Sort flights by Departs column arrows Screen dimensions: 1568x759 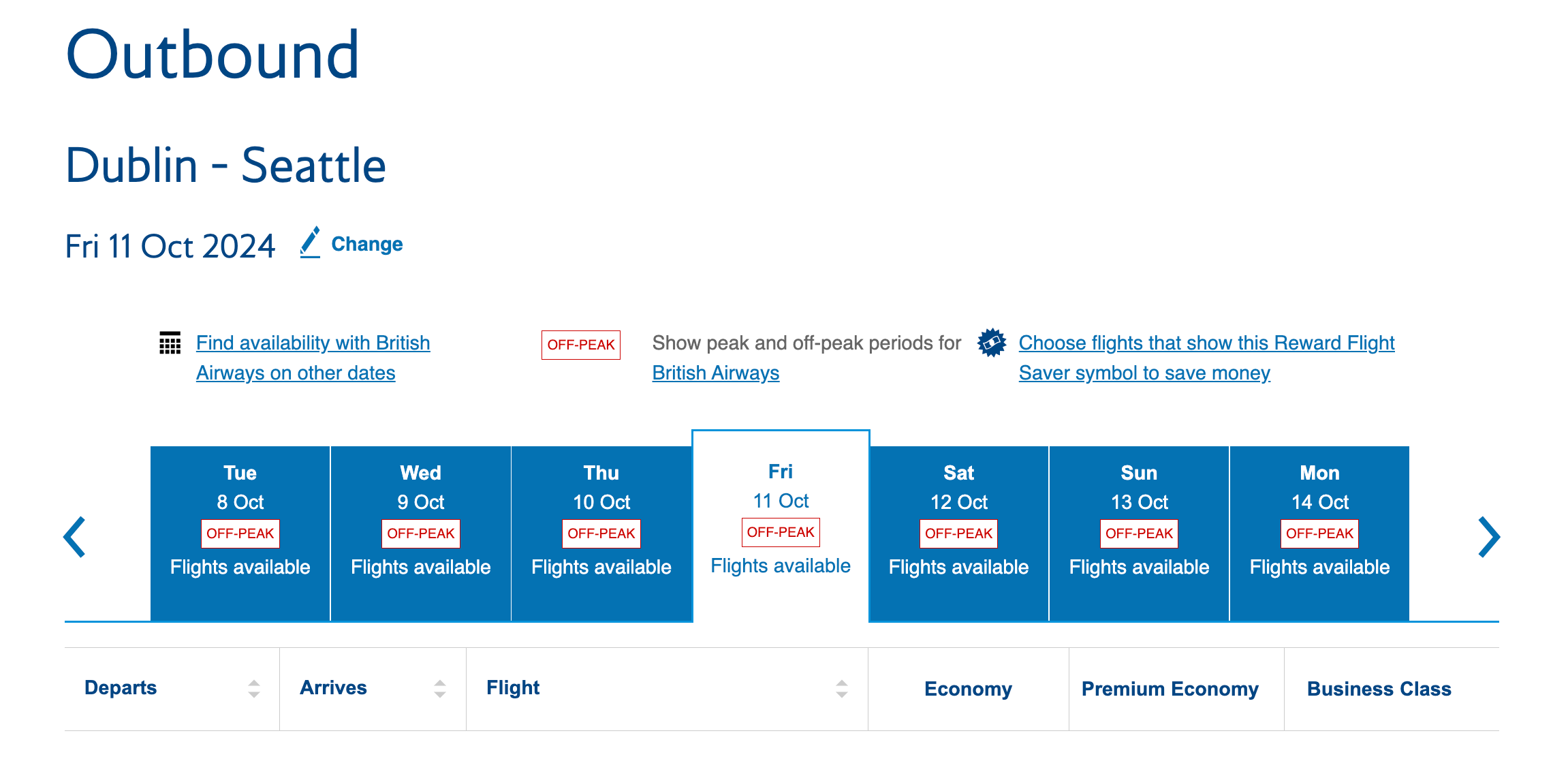[254, 689]
